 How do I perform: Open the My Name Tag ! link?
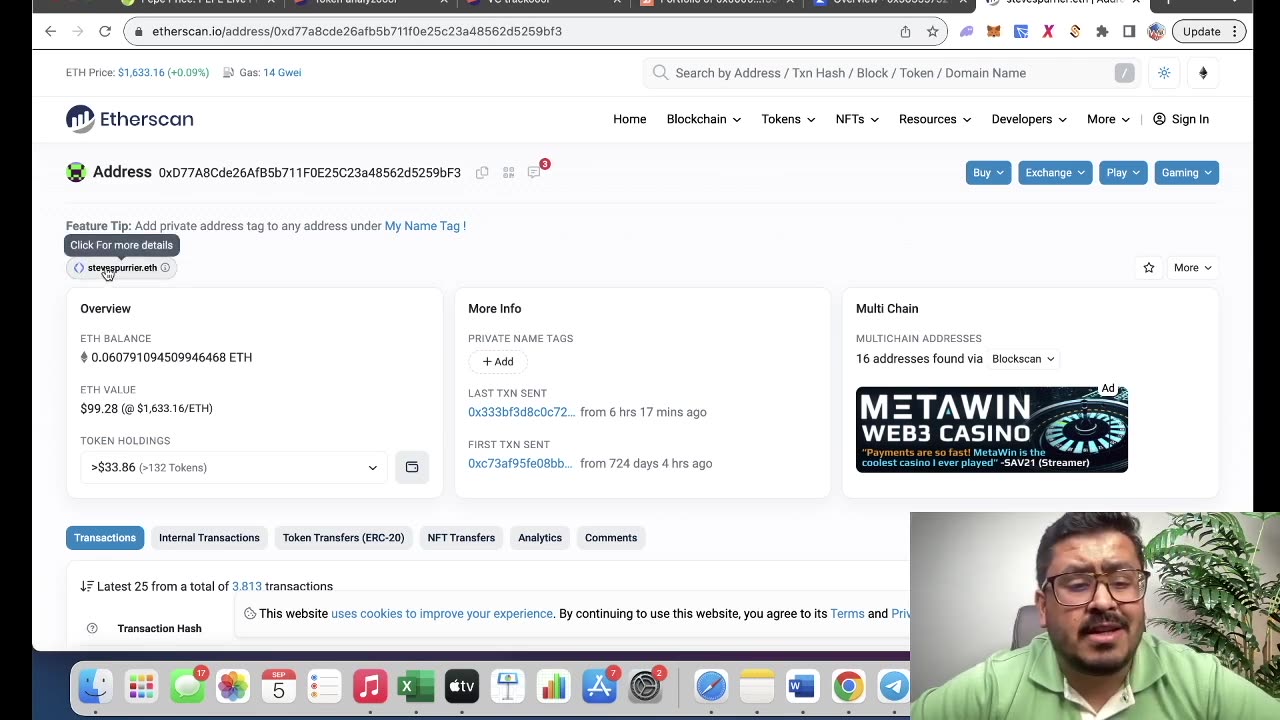click(425, 226)
